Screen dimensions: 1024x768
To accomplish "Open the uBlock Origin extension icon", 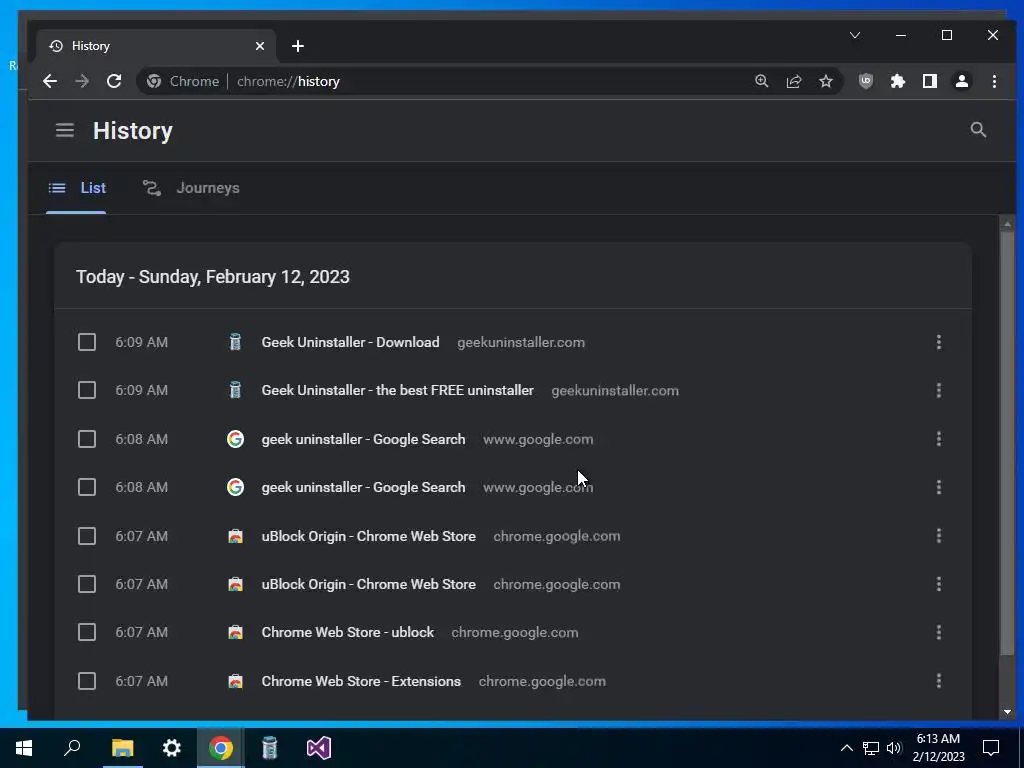I will [866, 81].
